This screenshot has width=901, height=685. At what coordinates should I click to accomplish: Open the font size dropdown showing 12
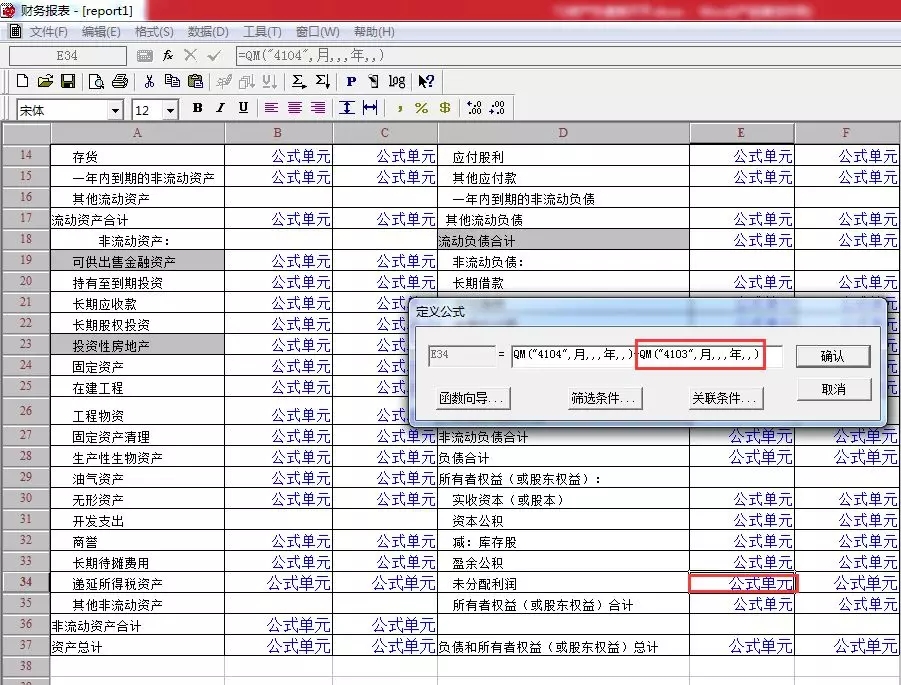click(x=170, y=108)
